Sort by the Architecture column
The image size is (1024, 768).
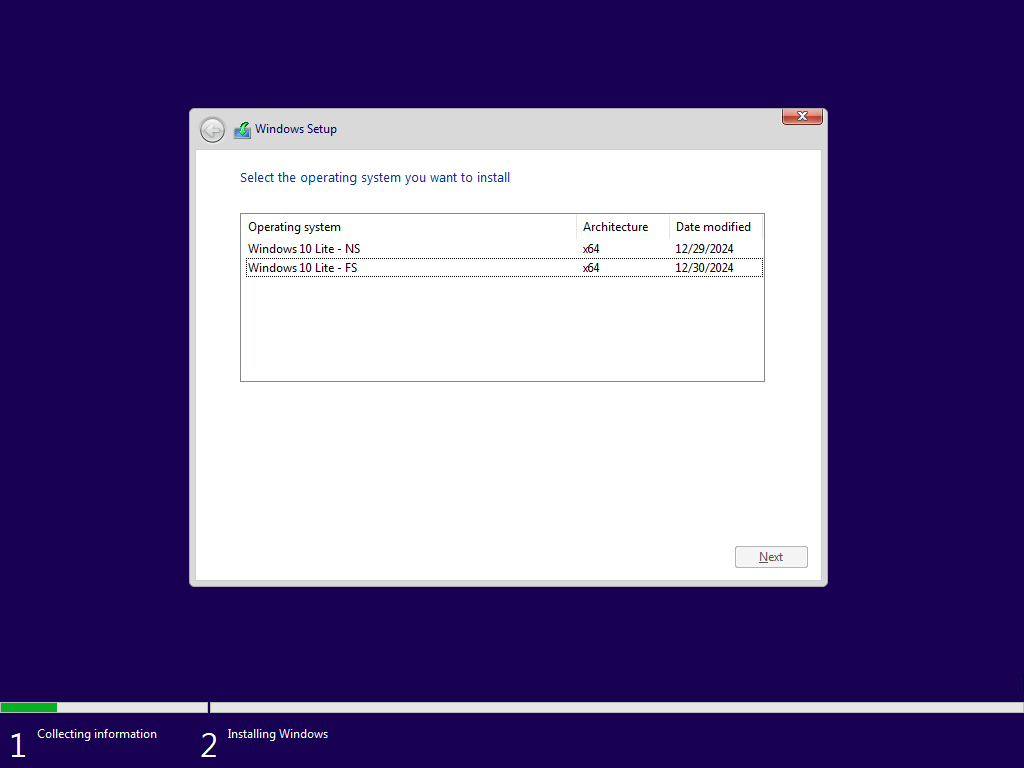click(616, 227)
